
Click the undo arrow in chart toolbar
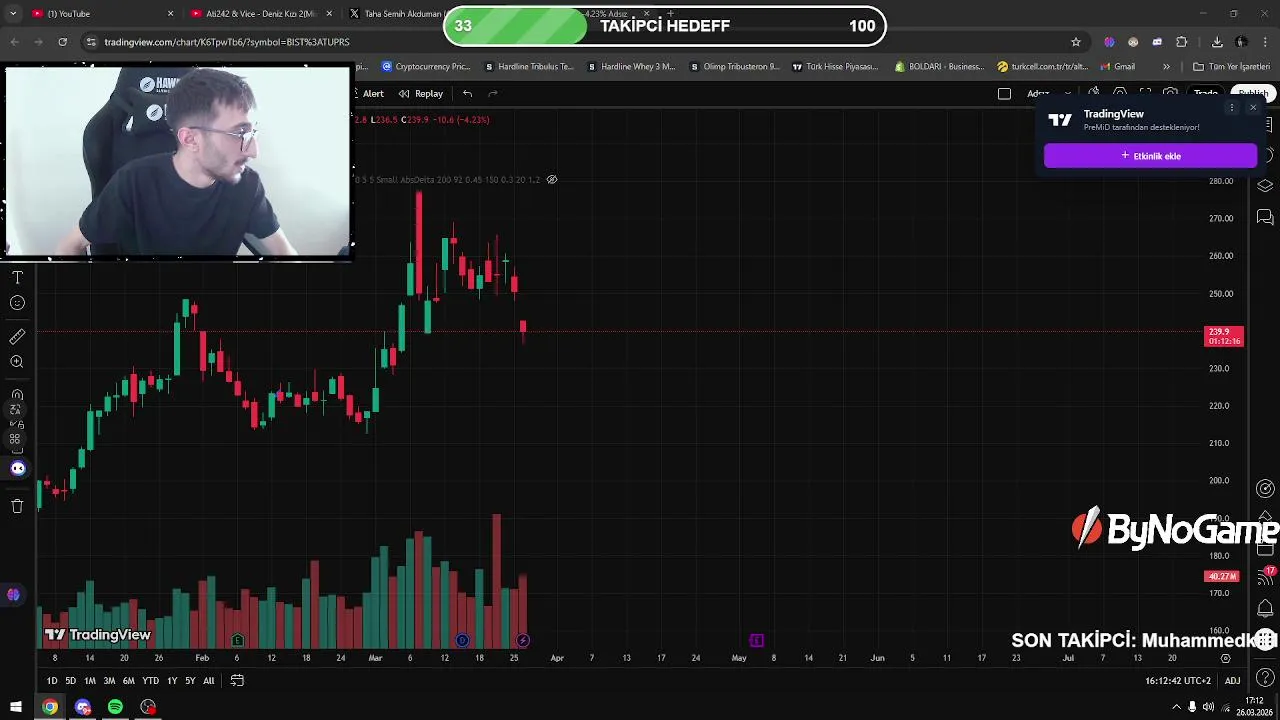(x=467, y=93)
